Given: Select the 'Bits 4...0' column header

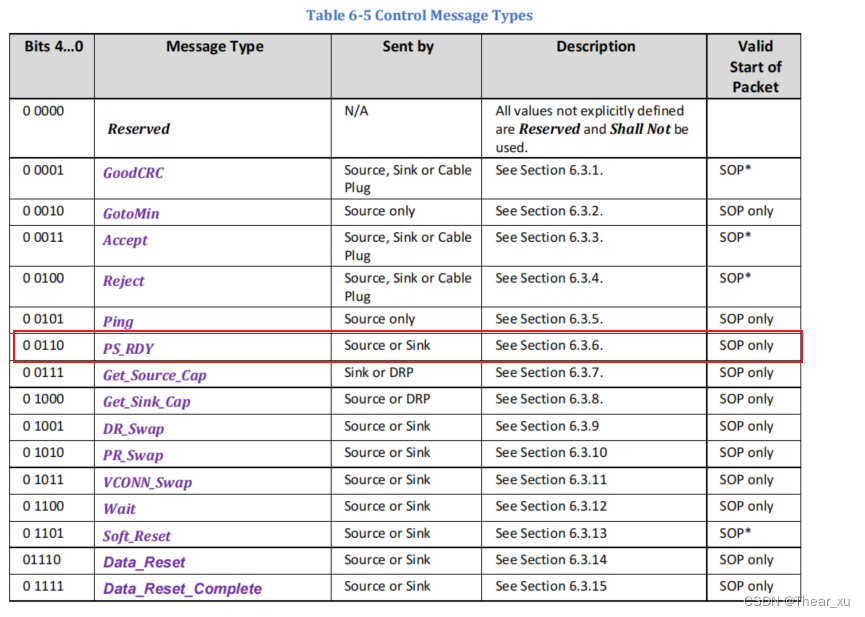Looking at the screenshot, I should 54,47.
